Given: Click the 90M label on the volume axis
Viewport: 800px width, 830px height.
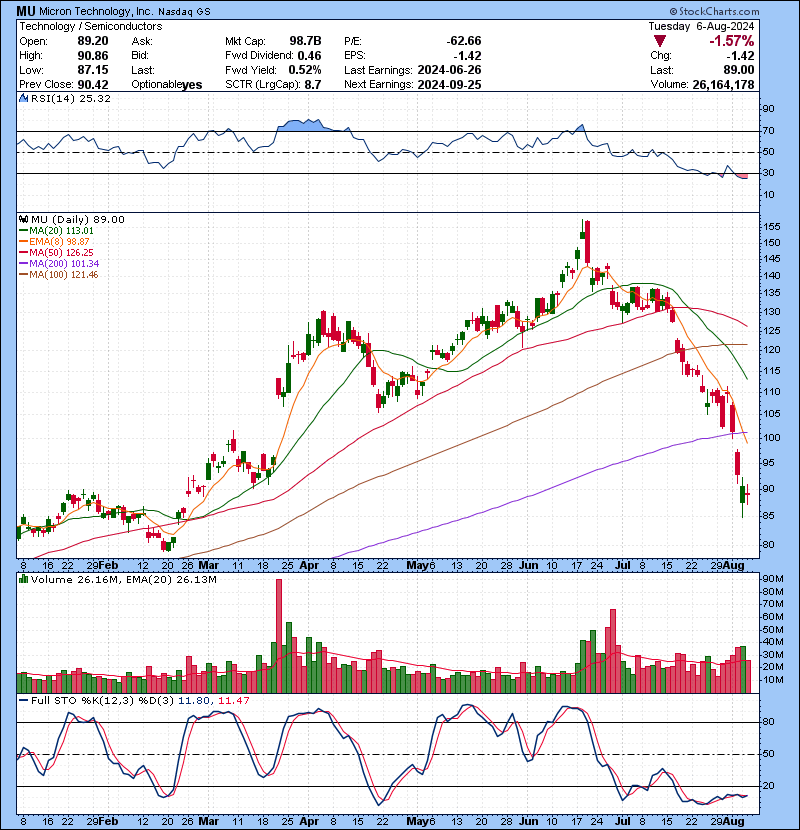Looking at the screenshot, I should coord(772,579).
